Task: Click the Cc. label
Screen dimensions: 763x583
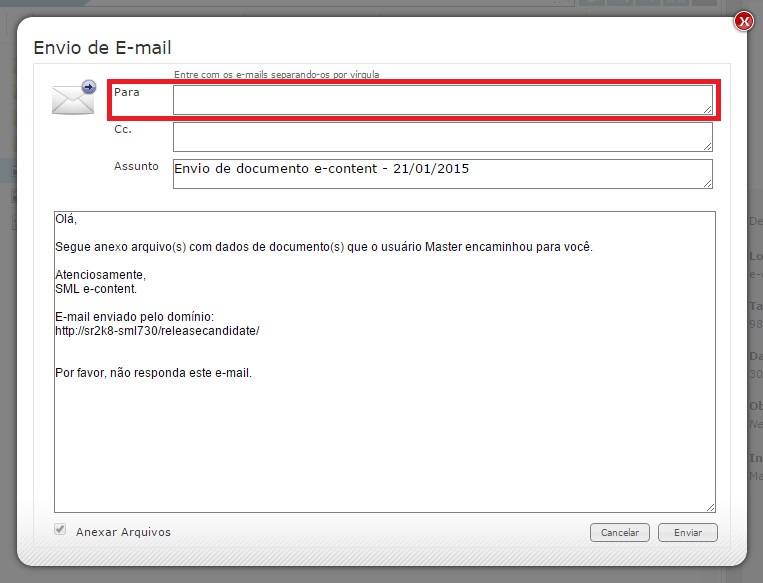Action: pos(123,129)
